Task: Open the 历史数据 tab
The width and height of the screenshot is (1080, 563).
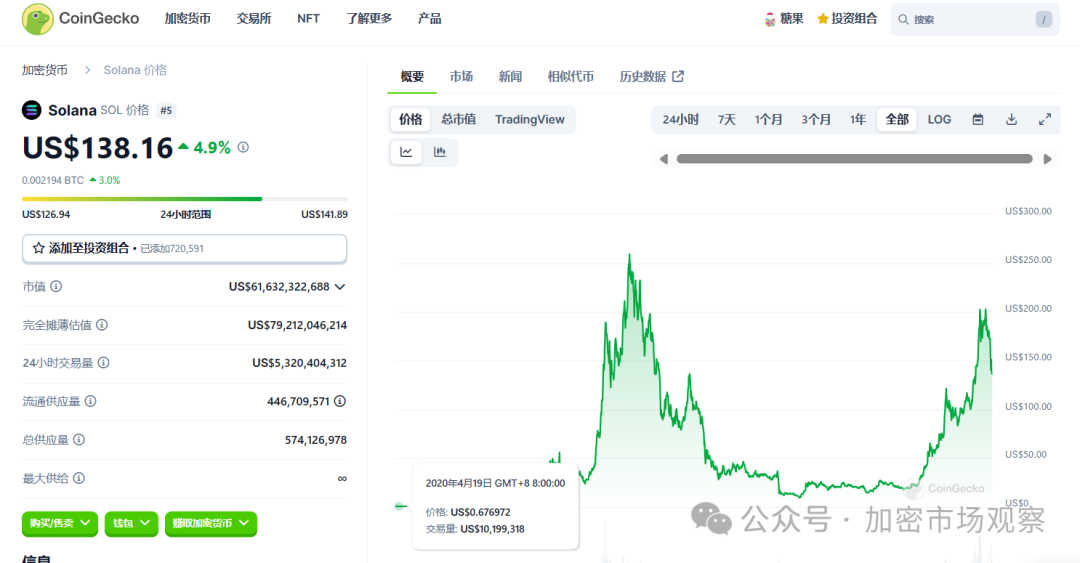Action: [643, 76]
